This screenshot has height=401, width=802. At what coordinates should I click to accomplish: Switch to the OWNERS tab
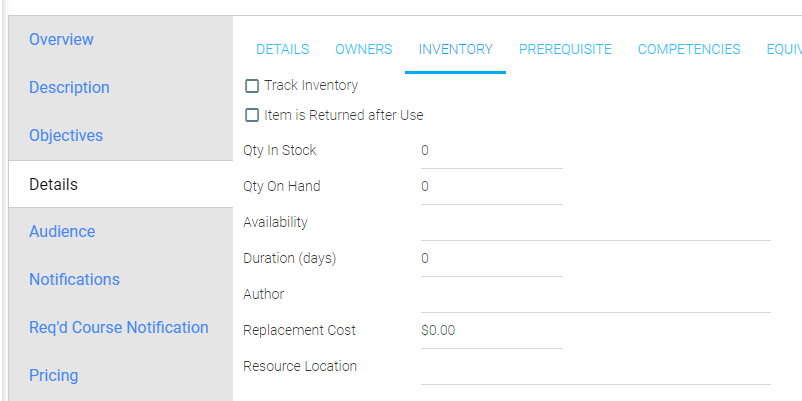coord(363,49)
